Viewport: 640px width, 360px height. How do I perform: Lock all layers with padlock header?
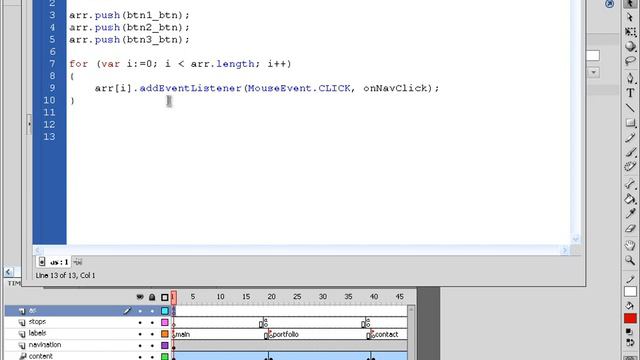point(152,297)
